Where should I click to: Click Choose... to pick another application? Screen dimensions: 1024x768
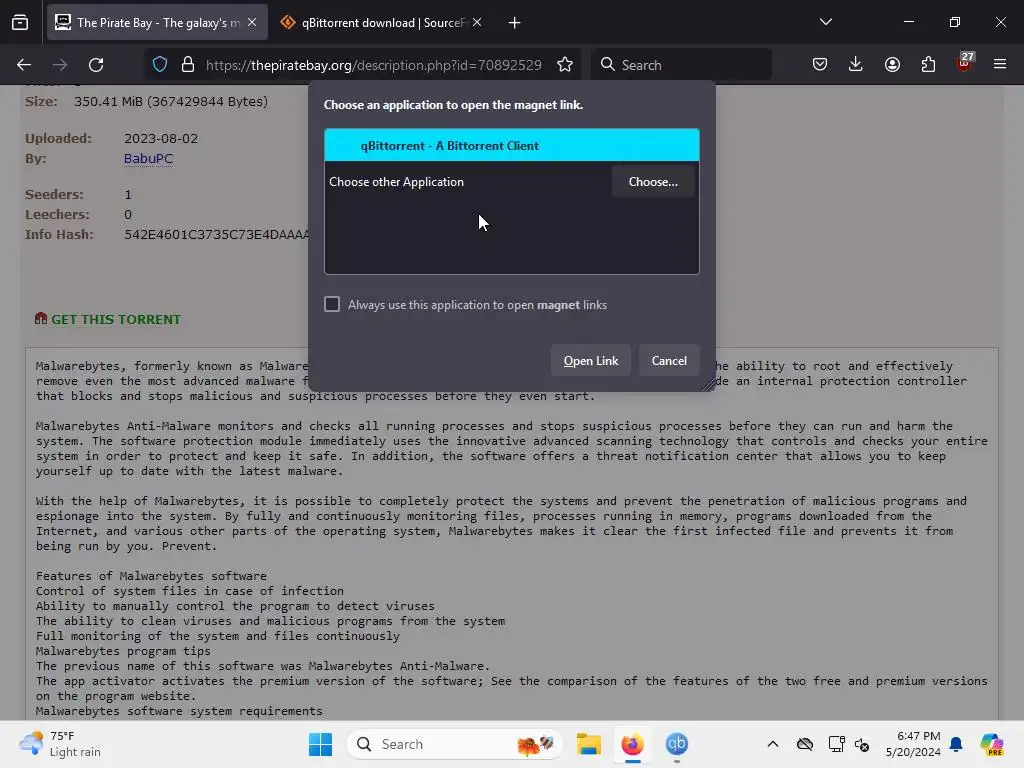(653, 182)
